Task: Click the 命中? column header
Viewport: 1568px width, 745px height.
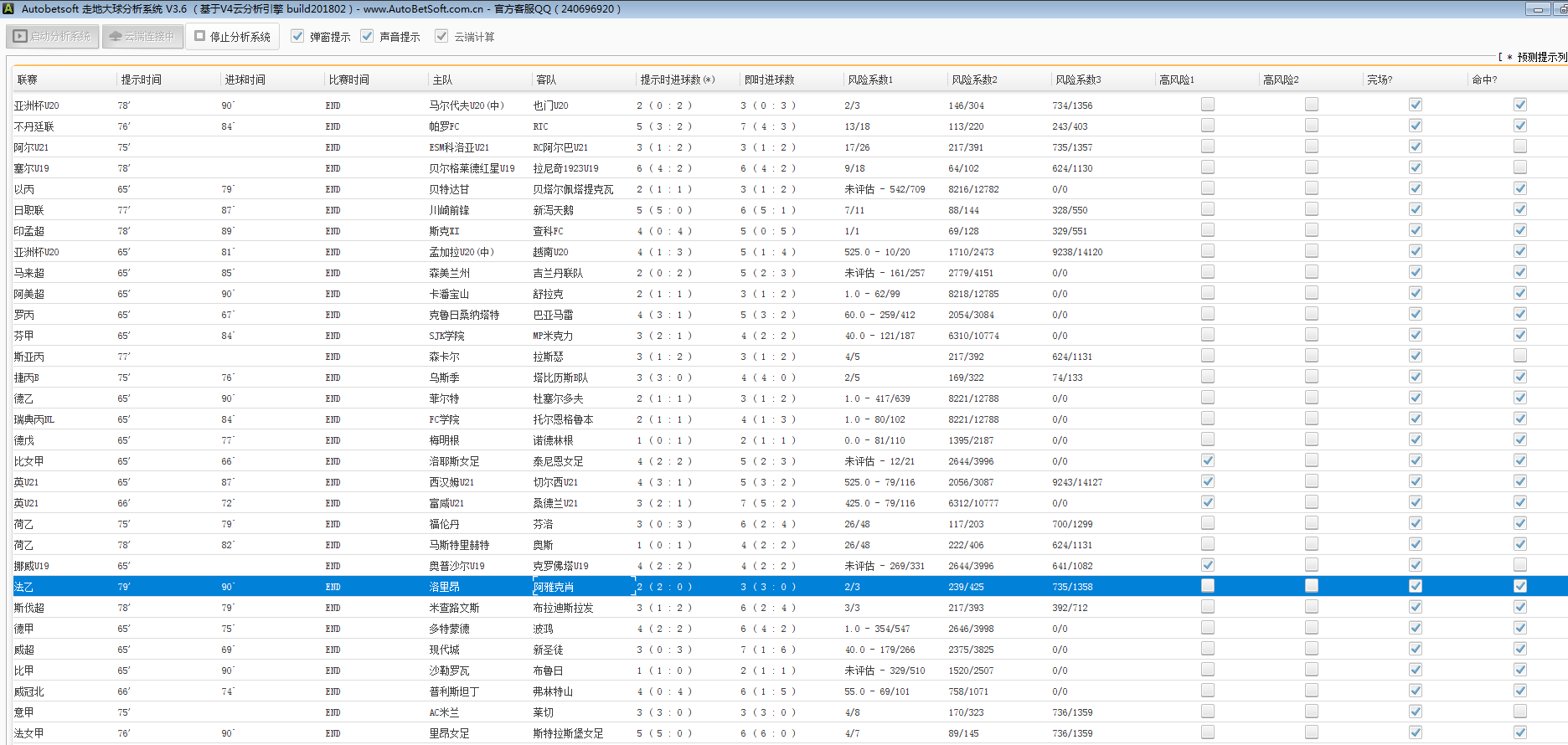Action: click(1484, 80)
